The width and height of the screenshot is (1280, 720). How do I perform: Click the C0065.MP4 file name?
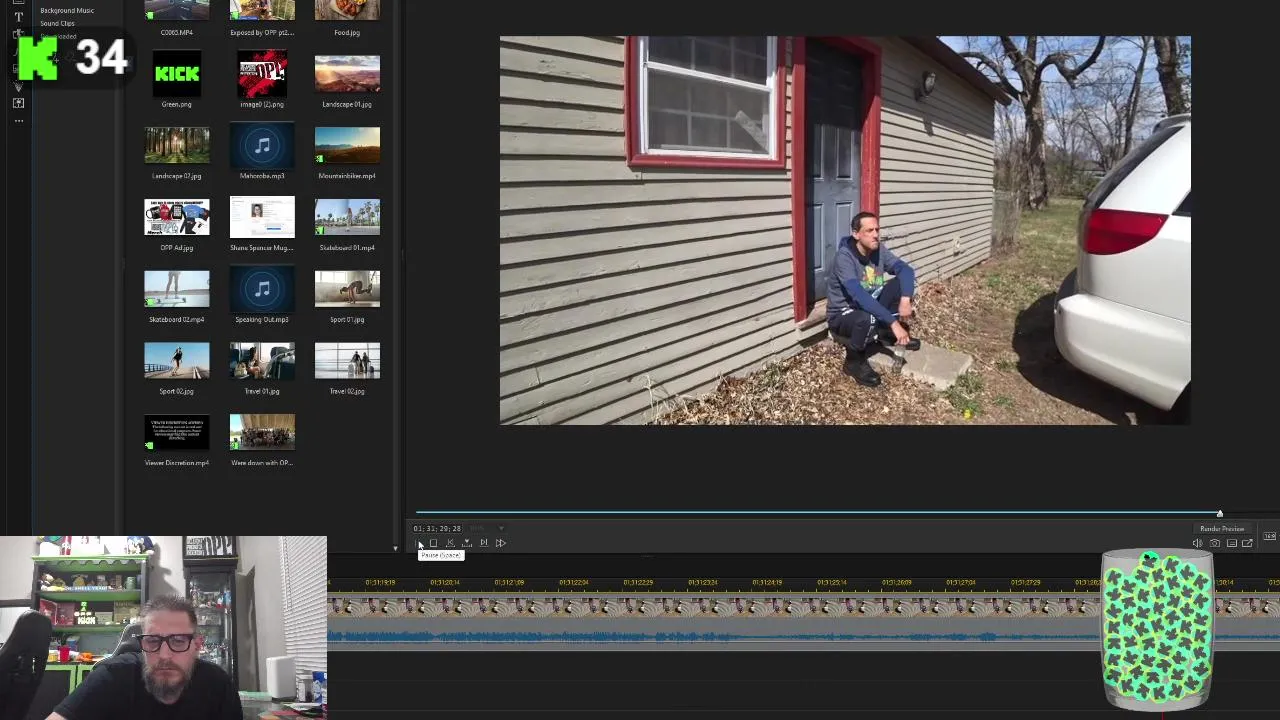point(177,32)
